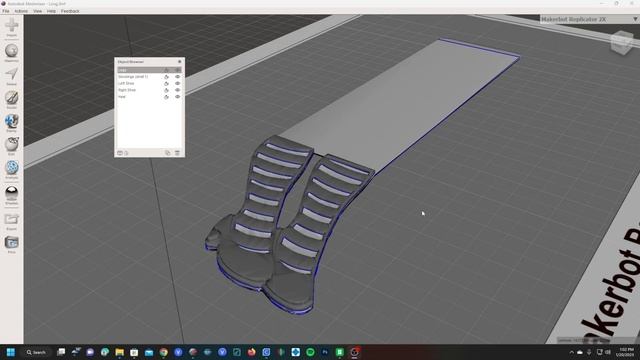This screenshot has width=640, height=360.
Task: Select the highlighted first row in Object Browser
Action: (149, 70)
